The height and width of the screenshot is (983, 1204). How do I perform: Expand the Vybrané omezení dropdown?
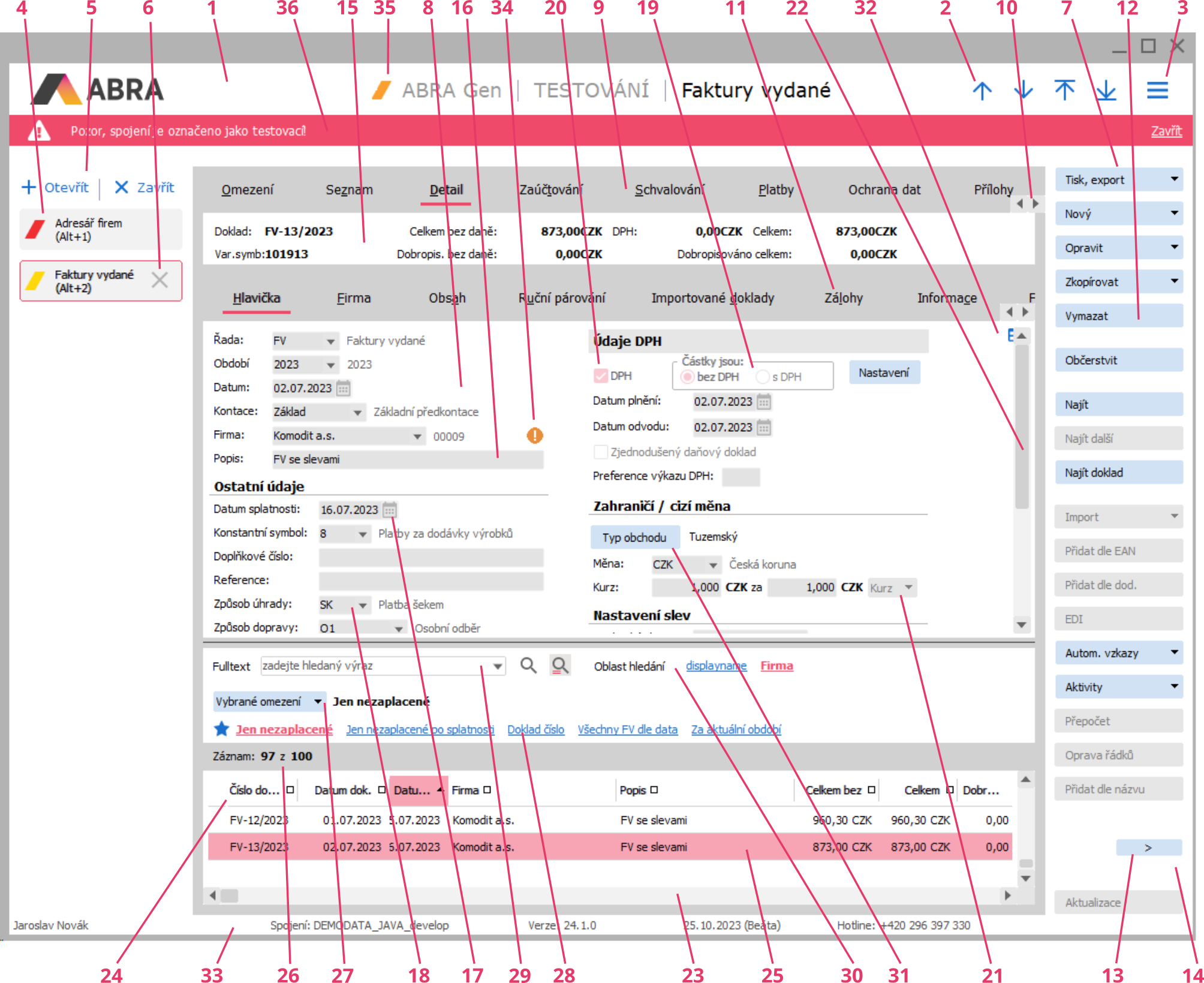[x=317, y=701]
